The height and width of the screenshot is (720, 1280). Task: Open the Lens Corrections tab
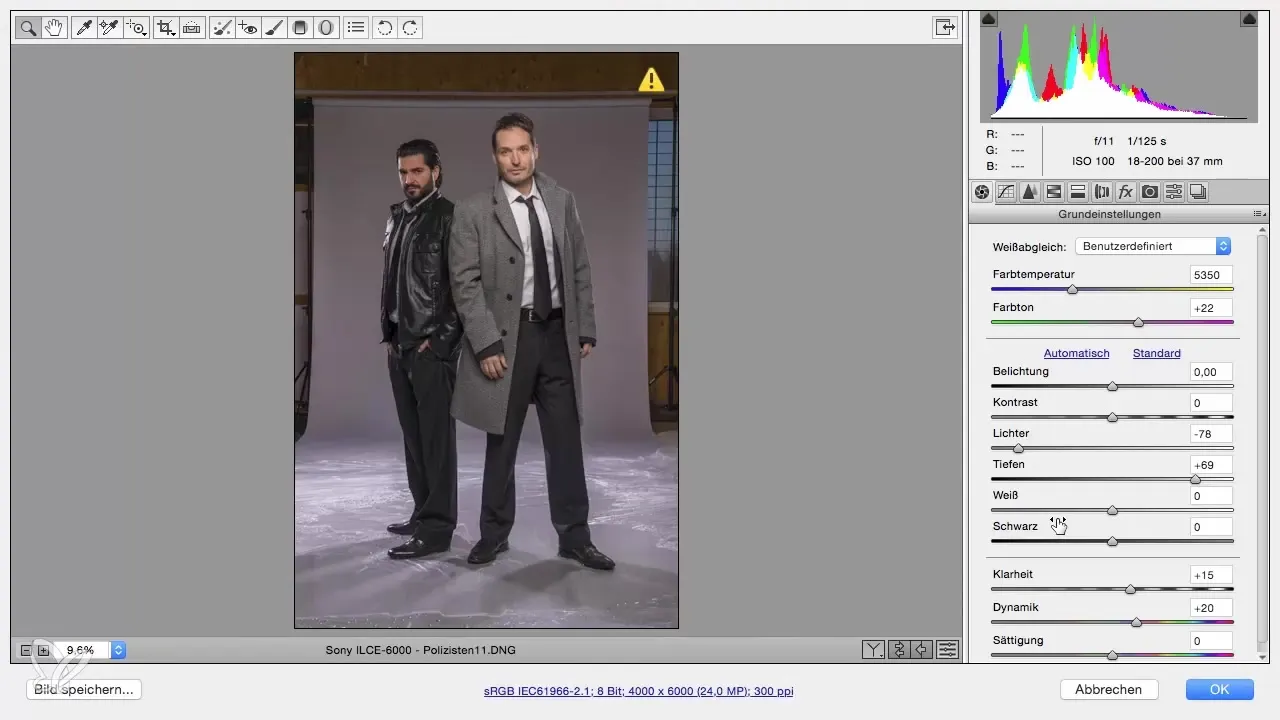click(x=1102, y=192)
